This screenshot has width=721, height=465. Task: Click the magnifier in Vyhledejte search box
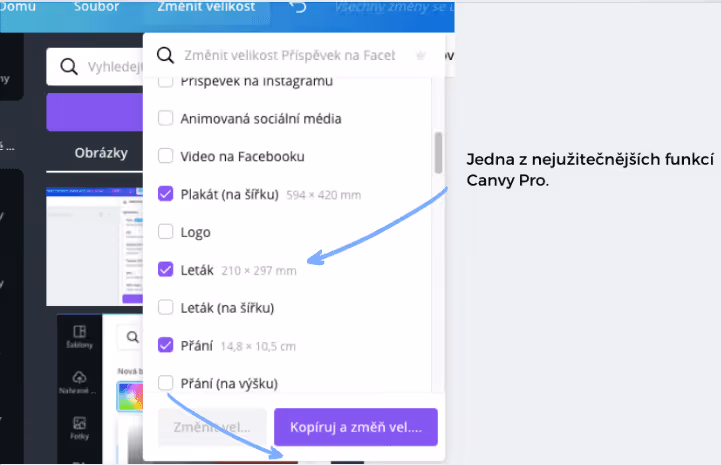[x=69, y=67]
